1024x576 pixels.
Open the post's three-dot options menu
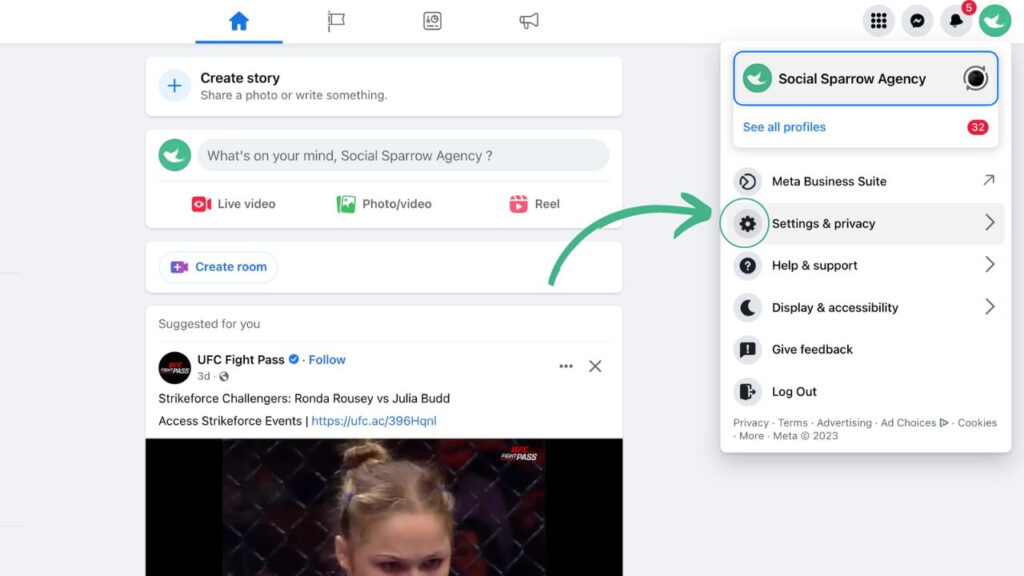pos(566,366)
